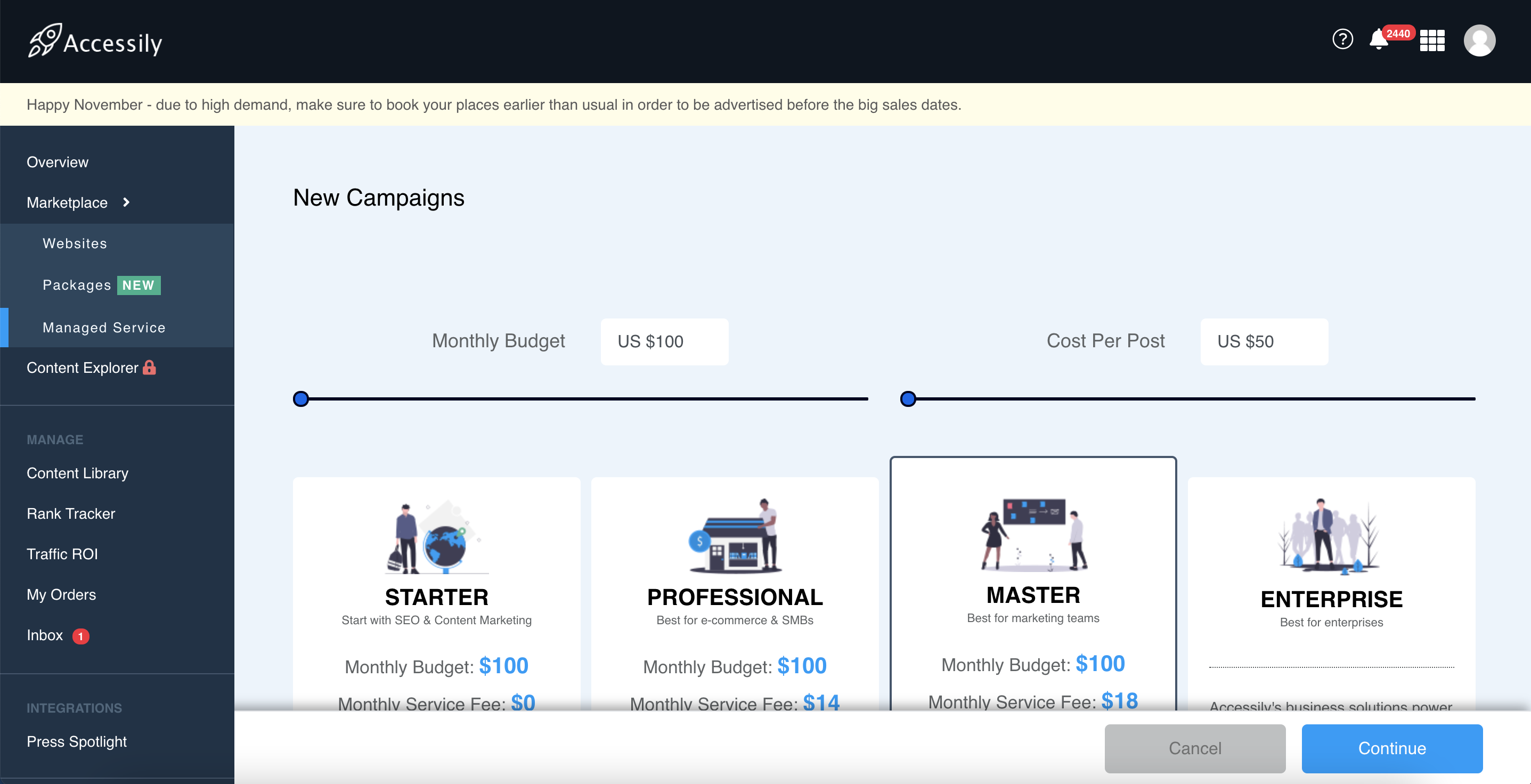Open My Orders

coord(61,594)
